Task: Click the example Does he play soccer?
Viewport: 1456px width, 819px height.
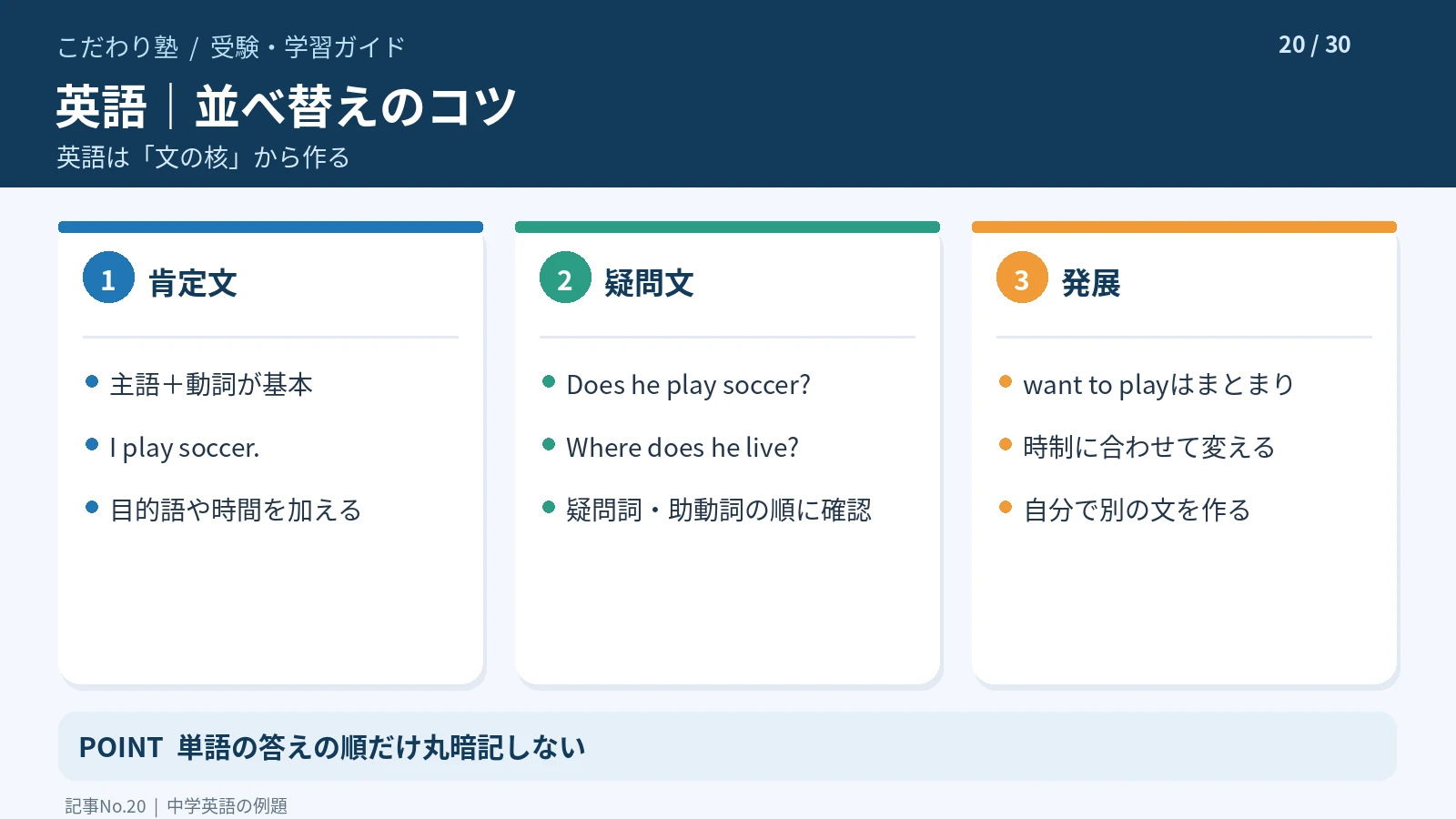Action: 688,385
